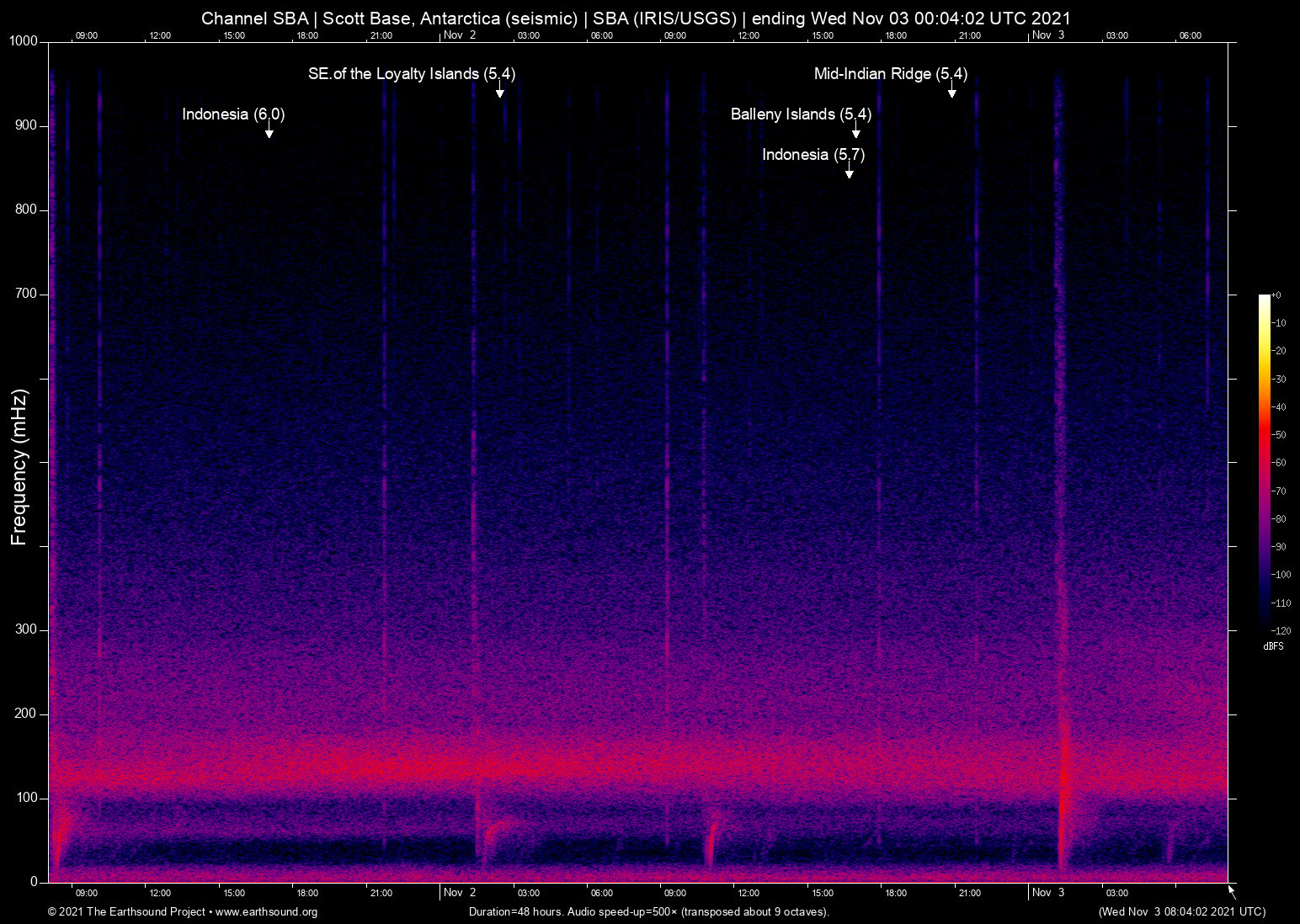
Task: Click the Frequency (mHz) axis label
Action: 19,467
